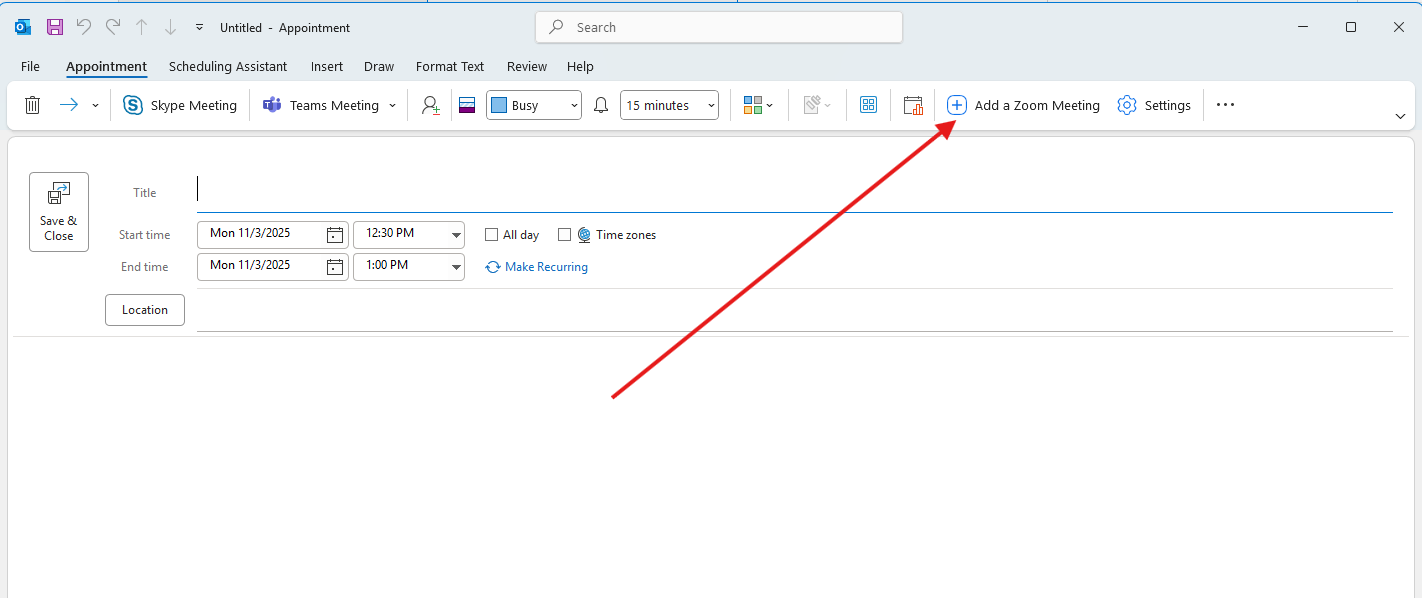Click the Invite Attendees icon

pyautogui.click(x=430, y=105)
